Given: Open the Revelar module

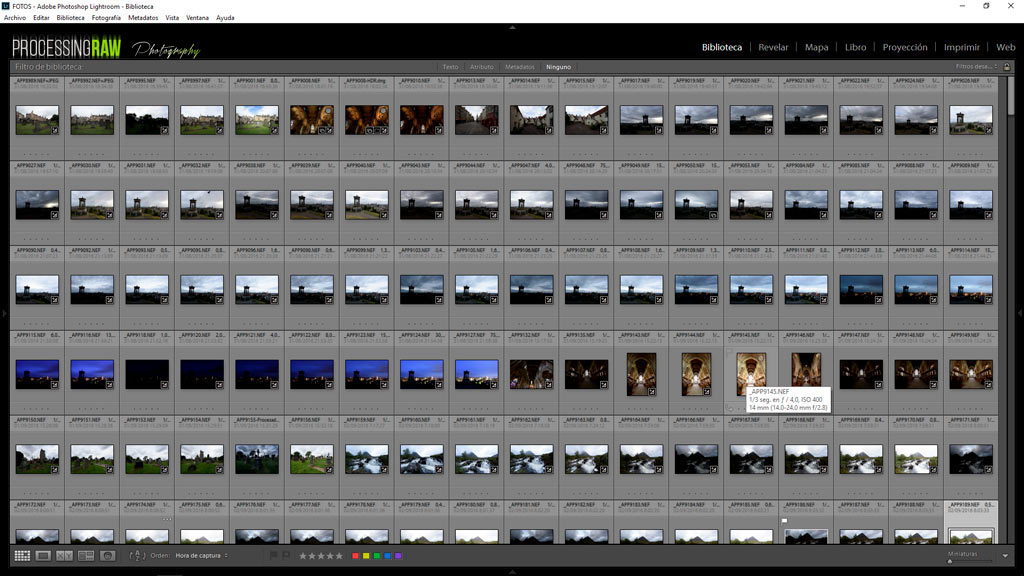Looking at the screenshot, I should (773, 47).
